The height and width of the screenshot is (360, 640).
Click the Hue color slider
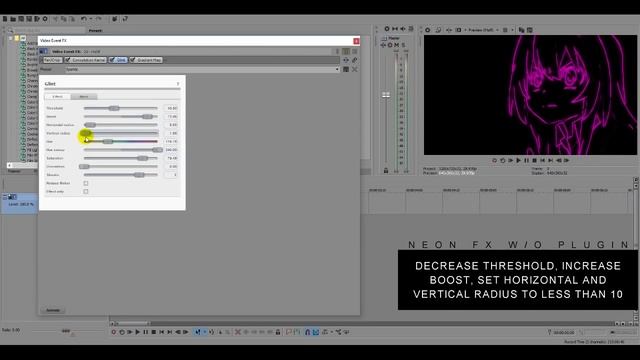[x=121, y=142]
